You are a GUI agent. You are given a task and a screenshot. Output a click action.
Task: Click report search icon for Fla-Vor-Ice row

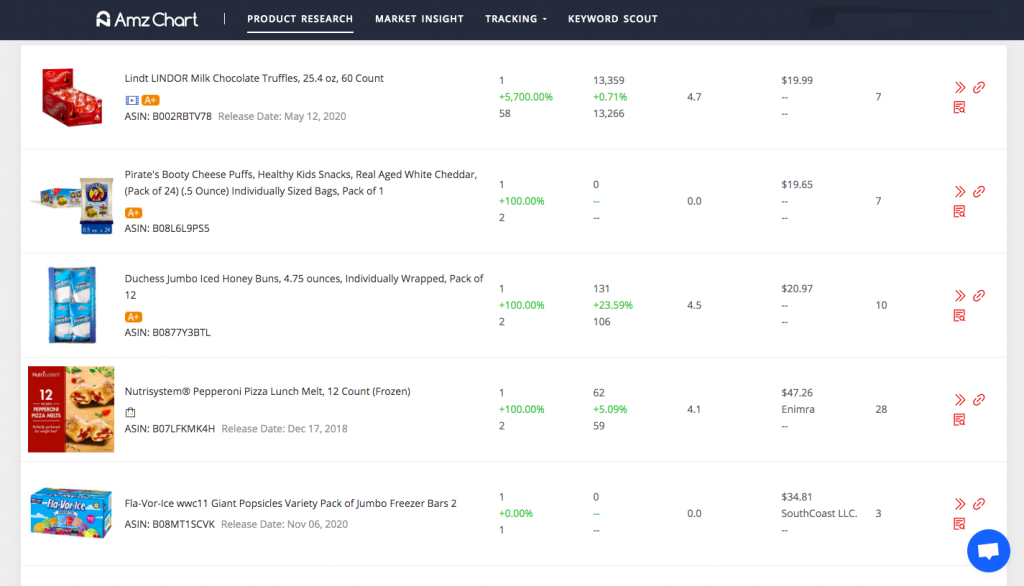pyautogui.click(x=959, y=523)
